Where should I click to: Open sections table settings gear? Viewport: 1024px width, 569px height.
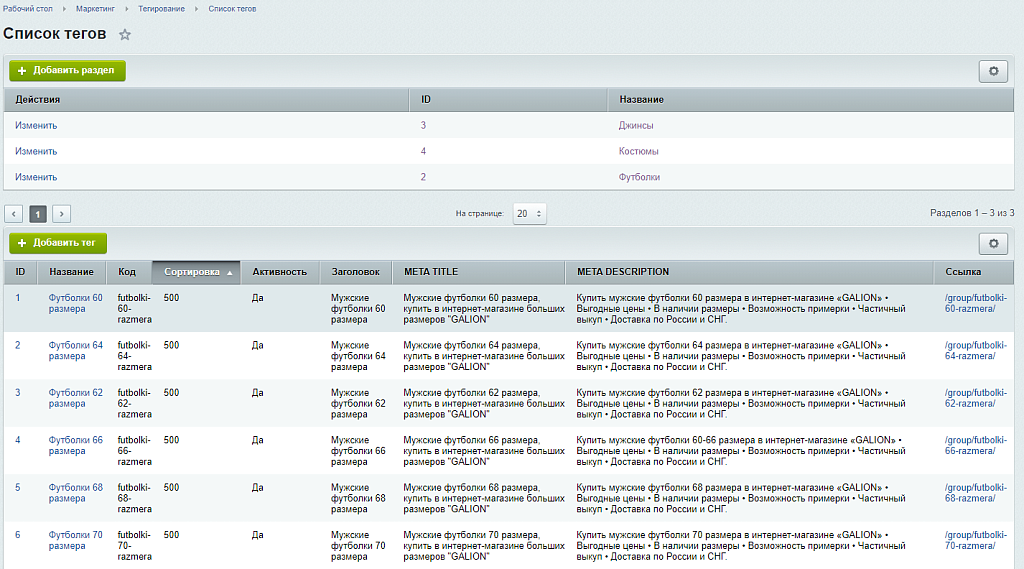click(992, 71)
